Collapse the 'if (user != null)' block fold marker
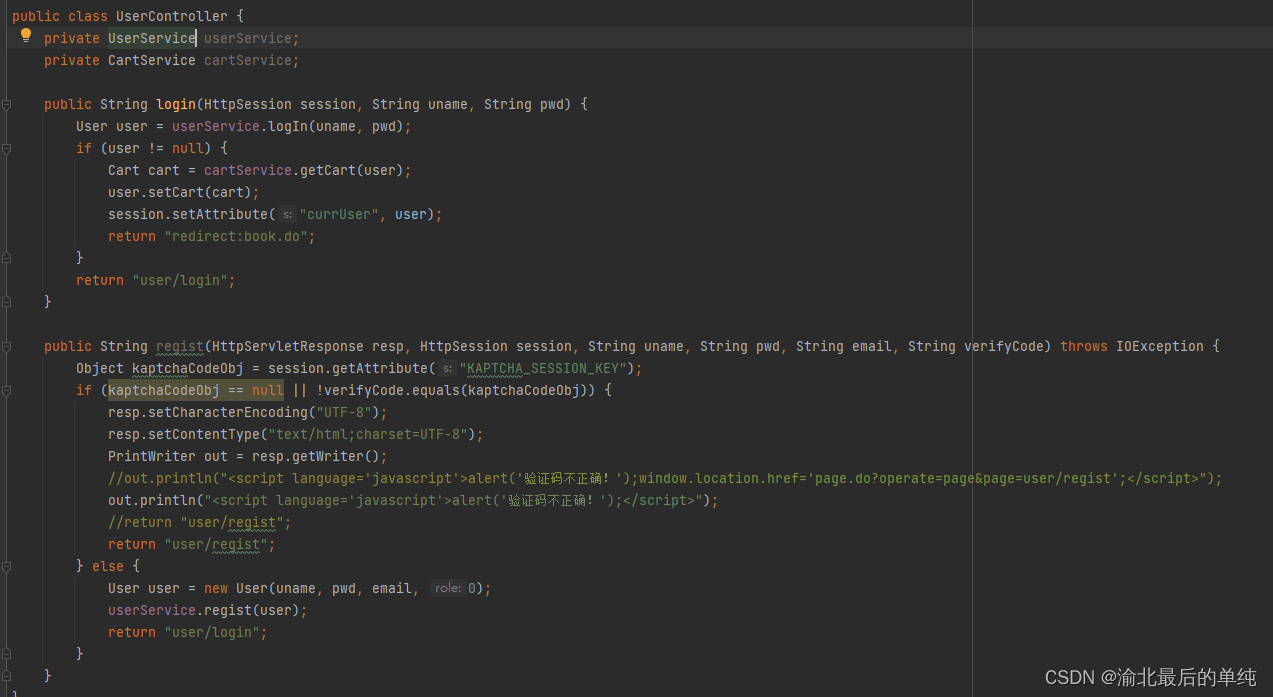This screenshot has width=1273, height=697. pyautogui.click(x=6, y=148)
